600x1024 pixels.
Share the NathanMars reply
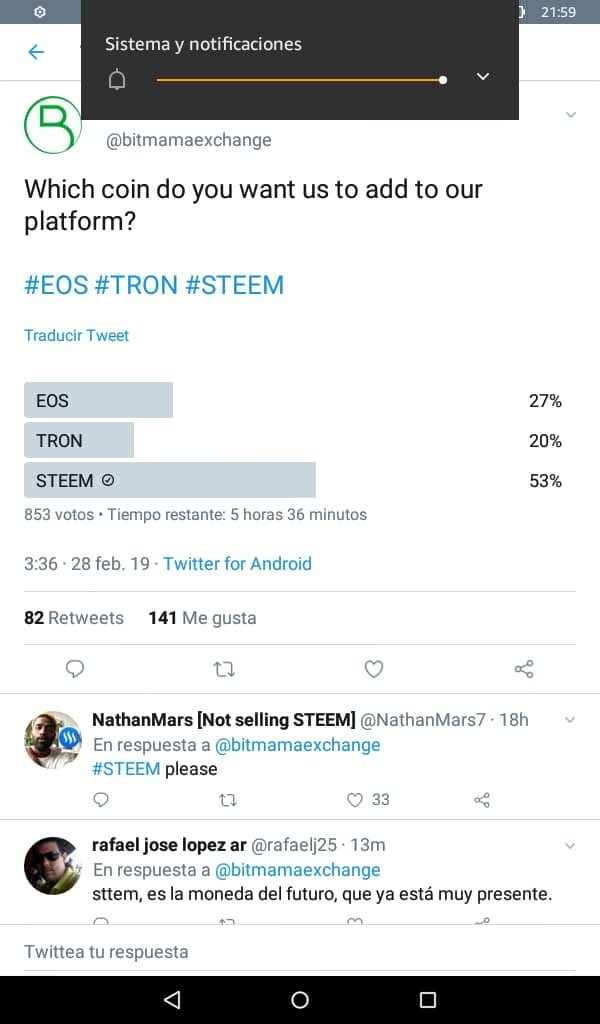click(482, 800)
